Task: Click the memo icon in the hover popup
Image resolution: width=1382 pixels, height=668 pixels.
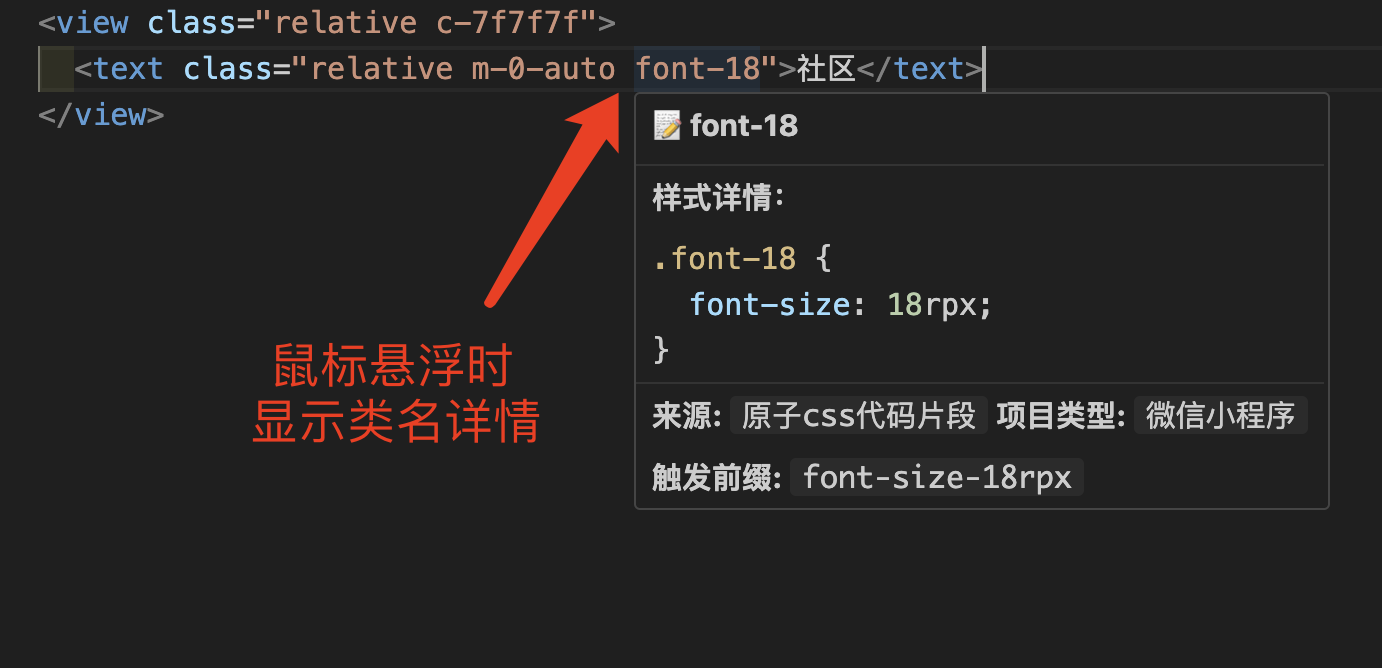Action: coord(667,126)
